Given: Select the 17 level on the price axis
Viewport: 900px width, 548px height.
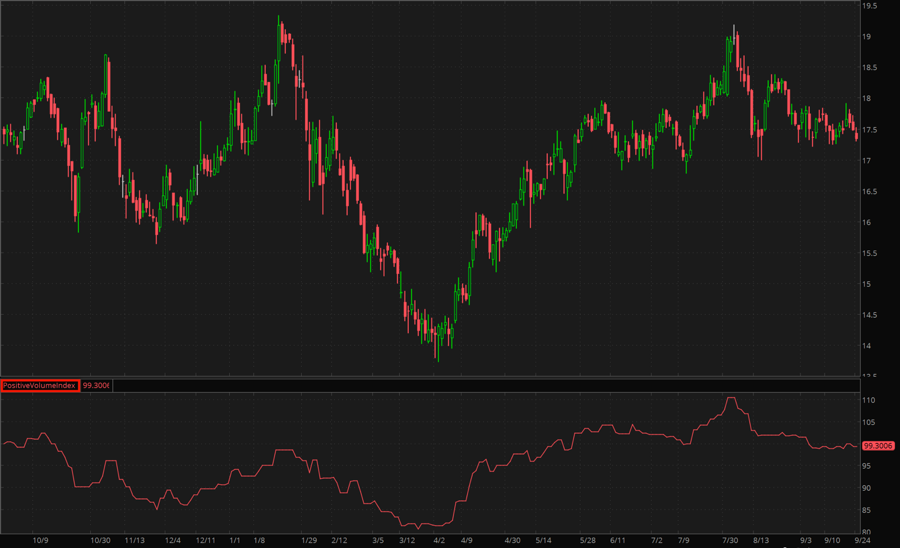Looking at the screenshot, I should tap(868, 160).
